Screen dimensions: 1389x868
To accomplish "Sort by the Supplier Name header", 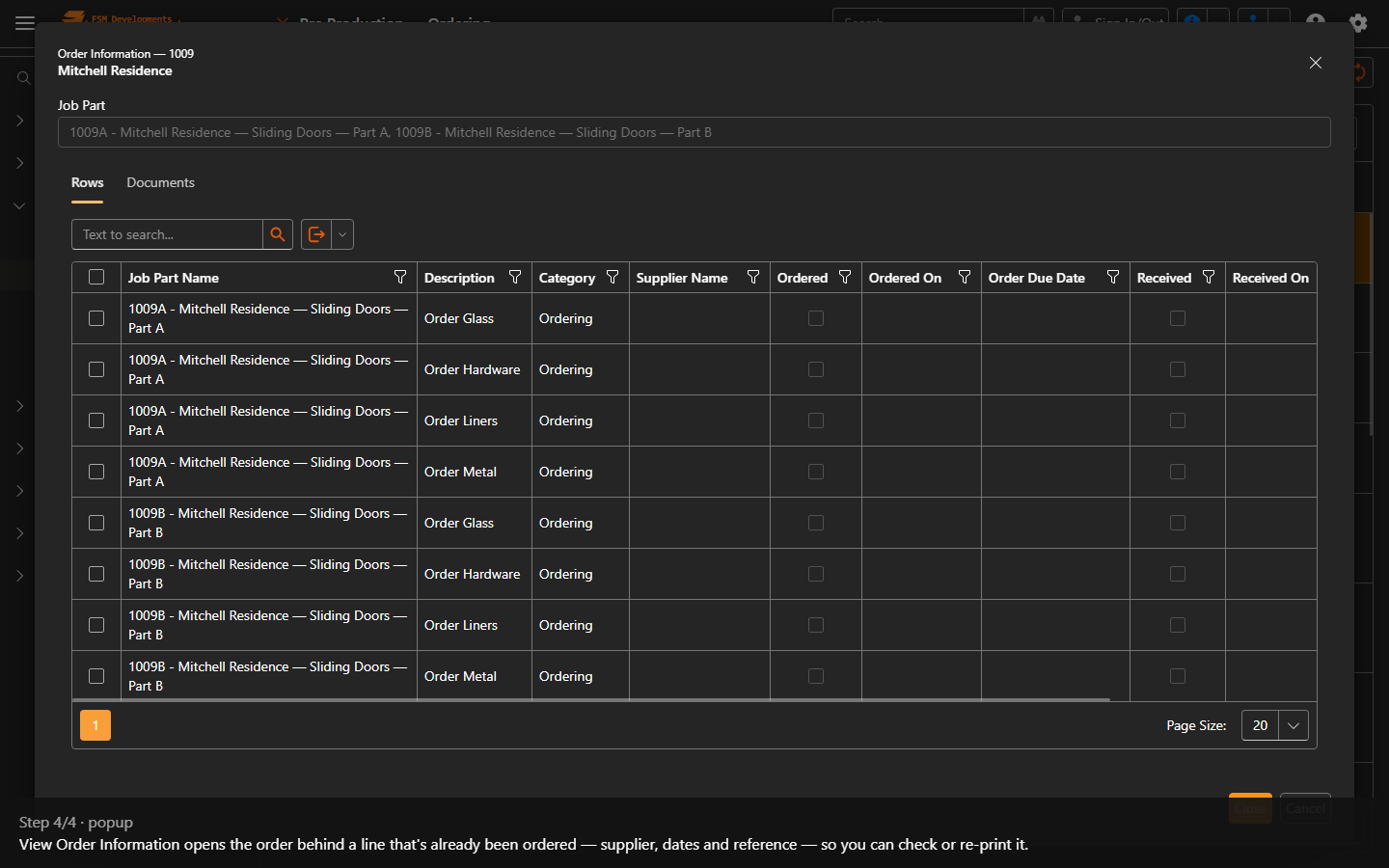I will tap(682, 278).
